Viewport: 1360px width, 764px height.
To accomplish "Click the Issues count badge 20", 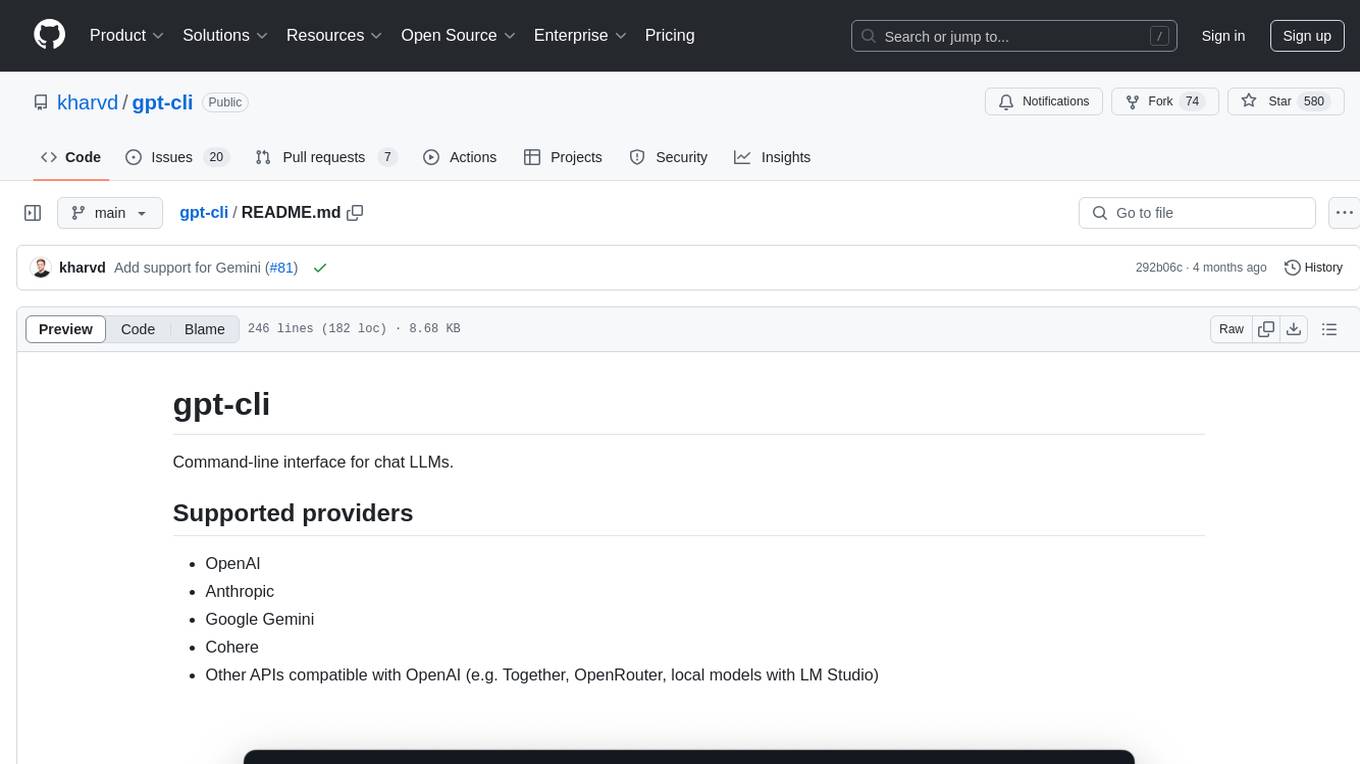I will pyautogui.click(x=216, y=157).
